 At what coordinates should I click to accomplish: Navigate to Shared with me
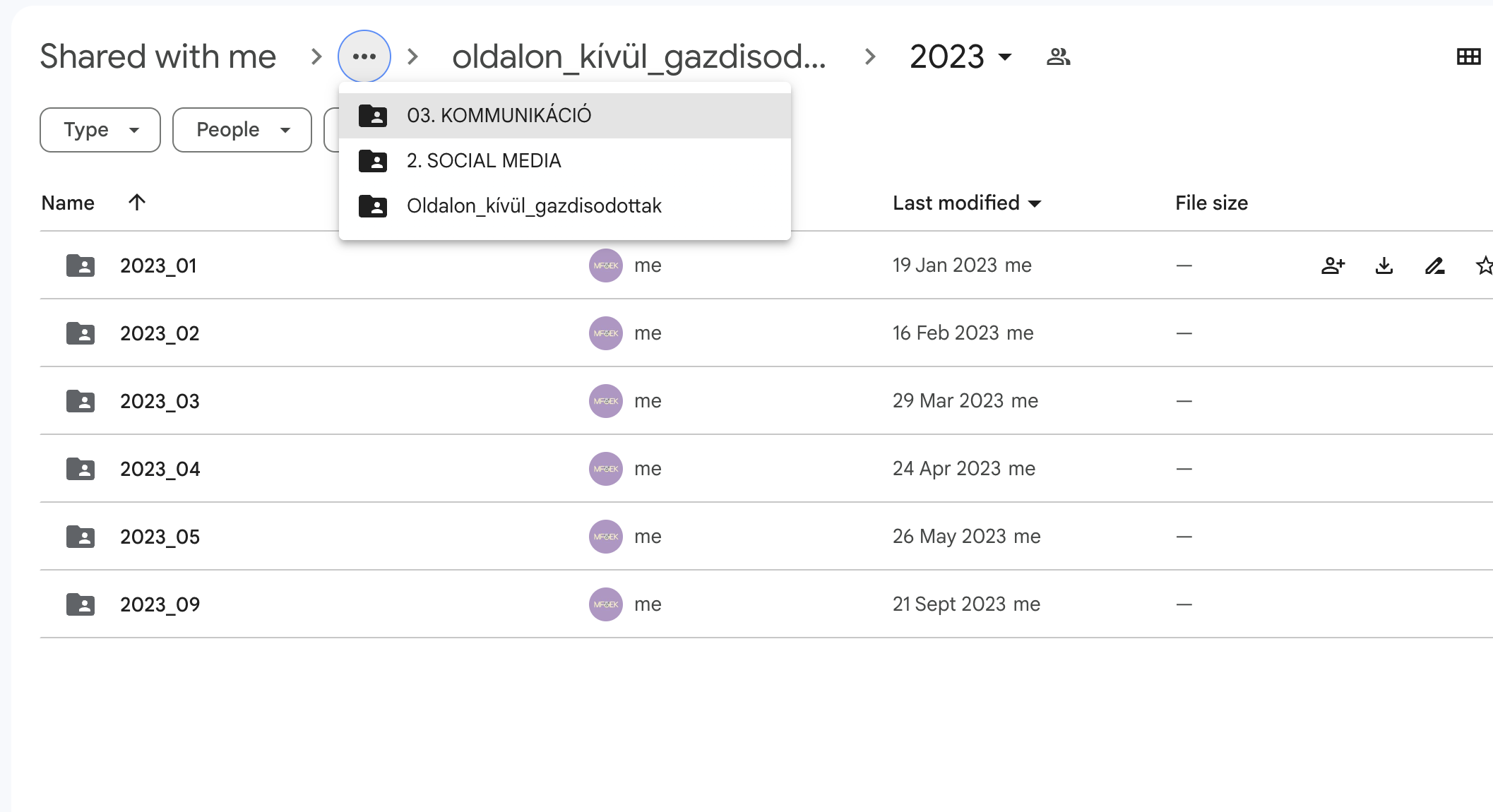(158, 56)
